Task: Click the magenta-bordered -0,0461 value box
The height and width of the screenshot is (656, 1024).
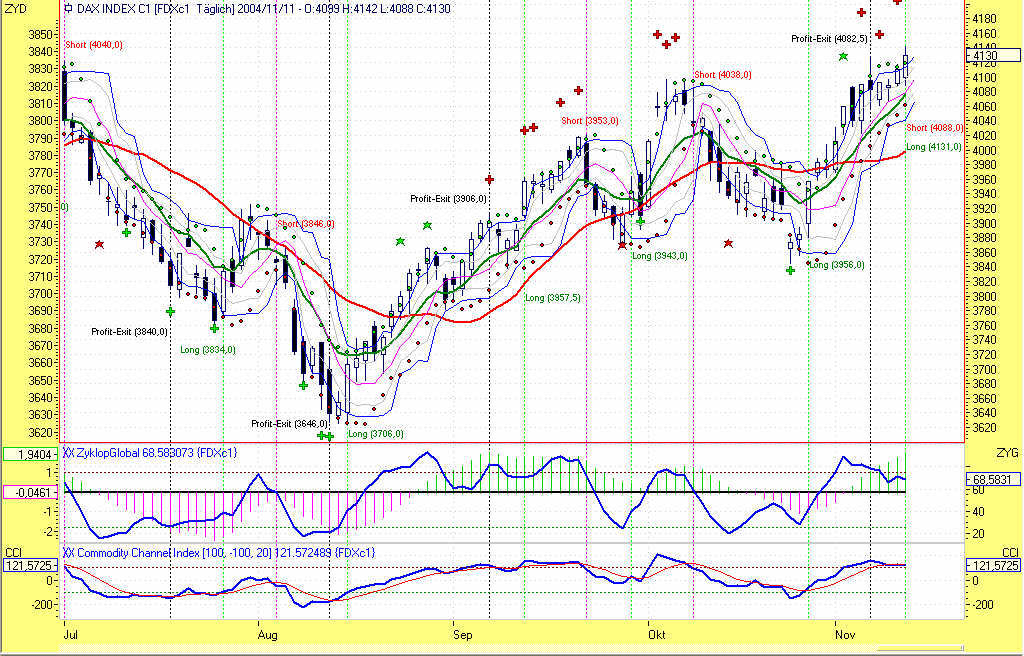Action: click(x=30, y=492)
